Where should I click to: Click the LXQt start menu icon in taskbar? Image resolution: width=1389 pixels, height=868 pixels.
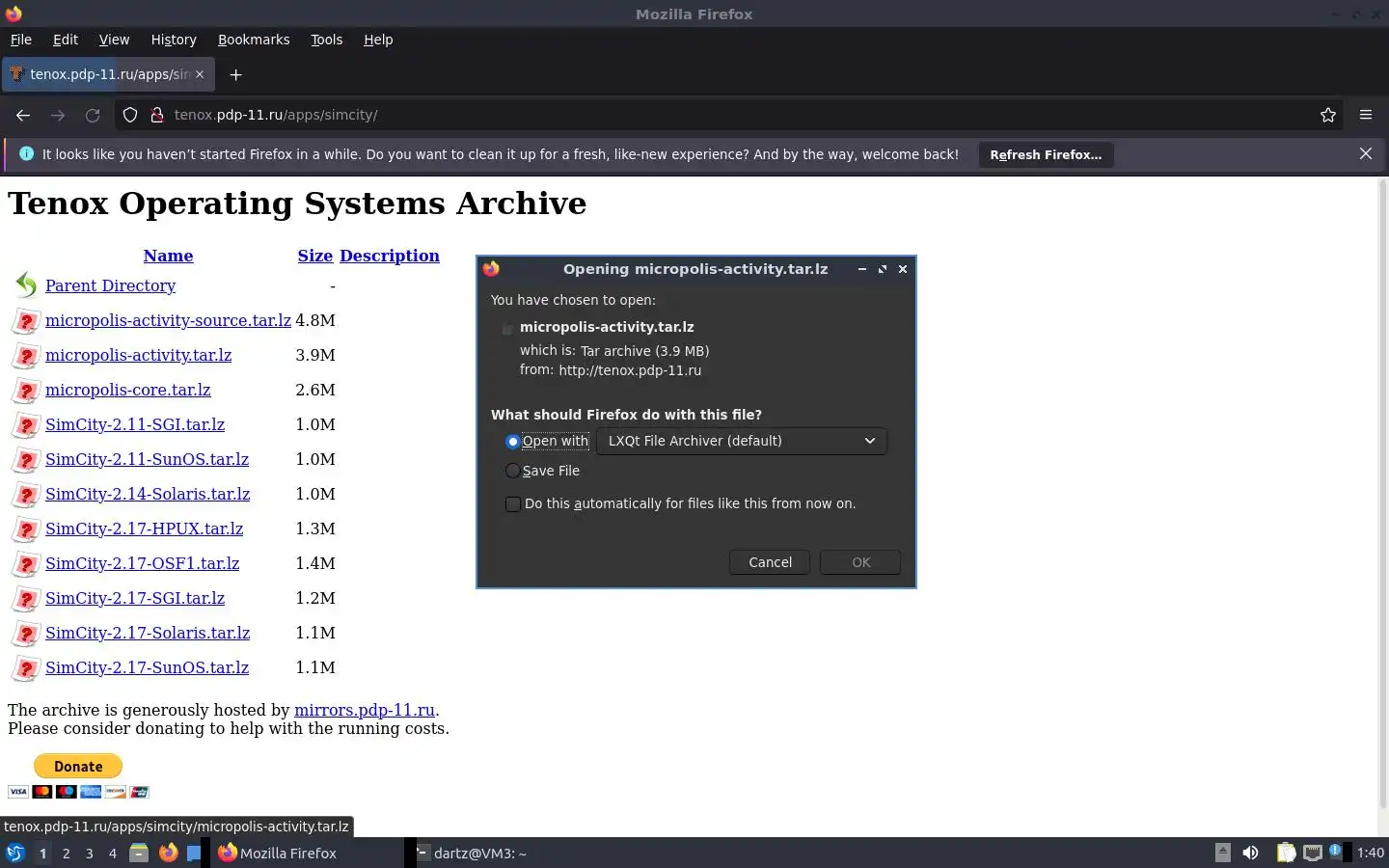[14, 853]
